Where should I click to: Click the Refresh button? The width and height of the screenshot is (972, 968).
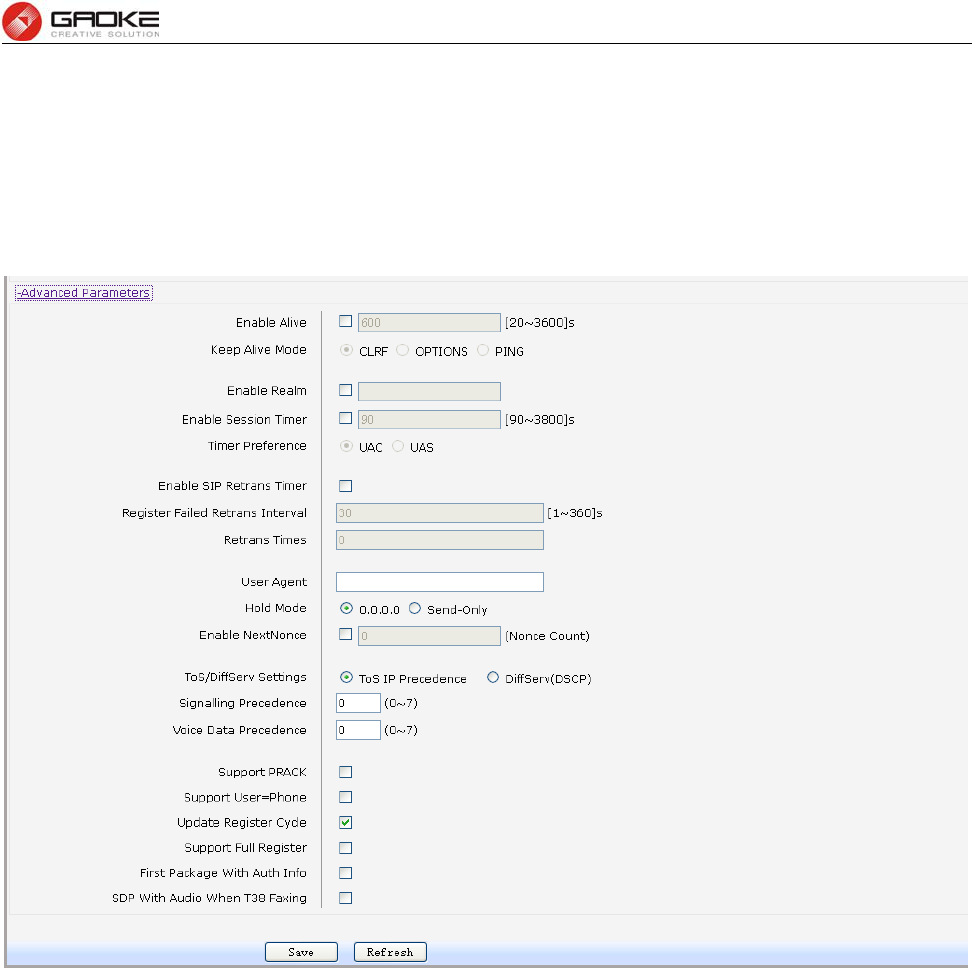point(390,952)
